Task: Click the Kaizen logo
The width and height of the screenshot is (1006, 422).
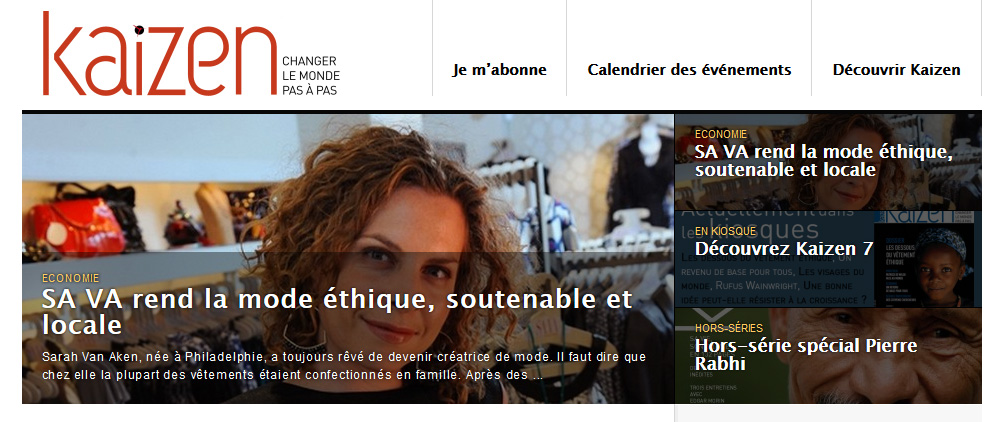Action: tap(160, 53)
